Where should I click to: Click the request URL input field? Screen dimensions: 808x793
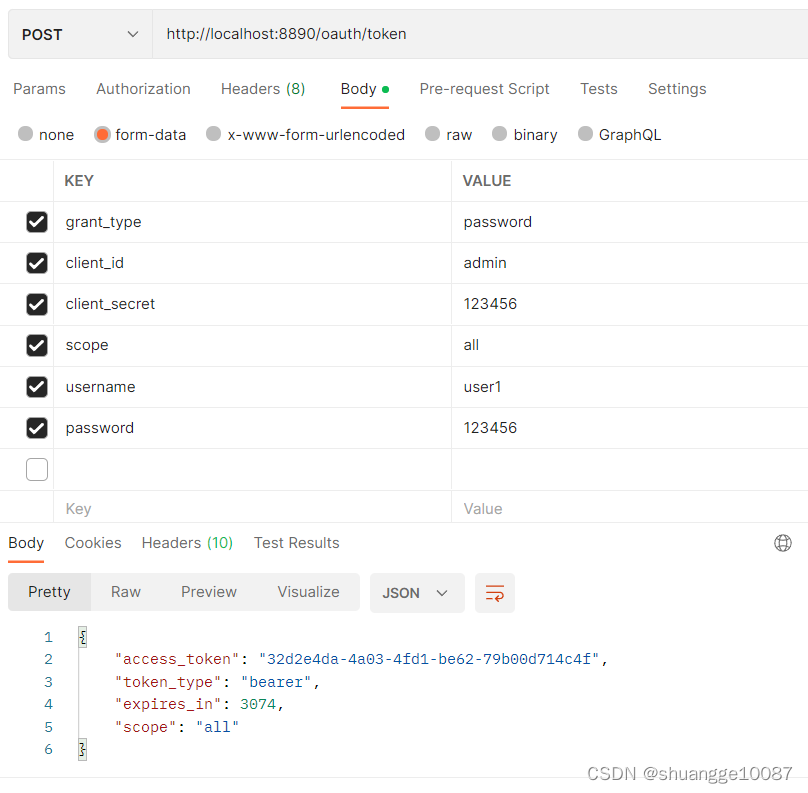coord(400,33)
